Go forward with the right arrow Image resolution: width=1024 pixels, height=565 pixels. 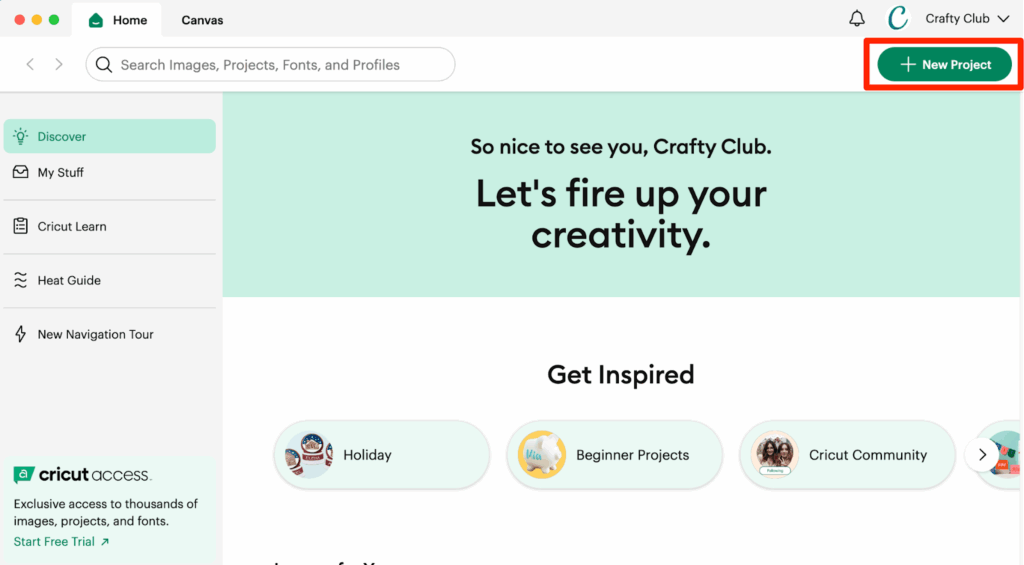tap(59, 65)
